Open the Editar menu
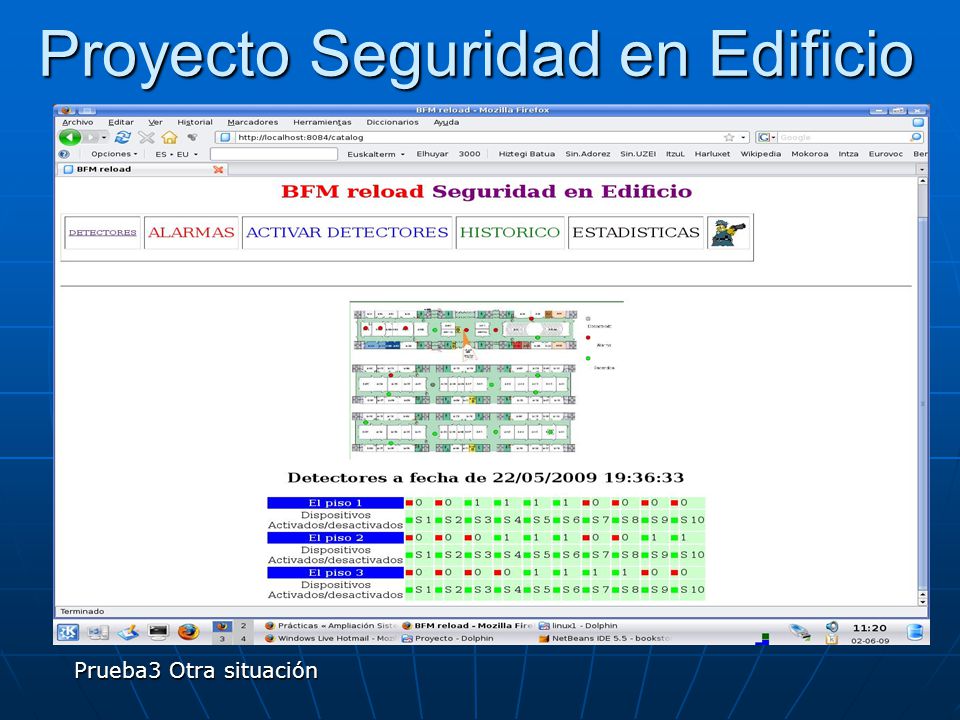960x720 pixels. (x=121, y=122)
